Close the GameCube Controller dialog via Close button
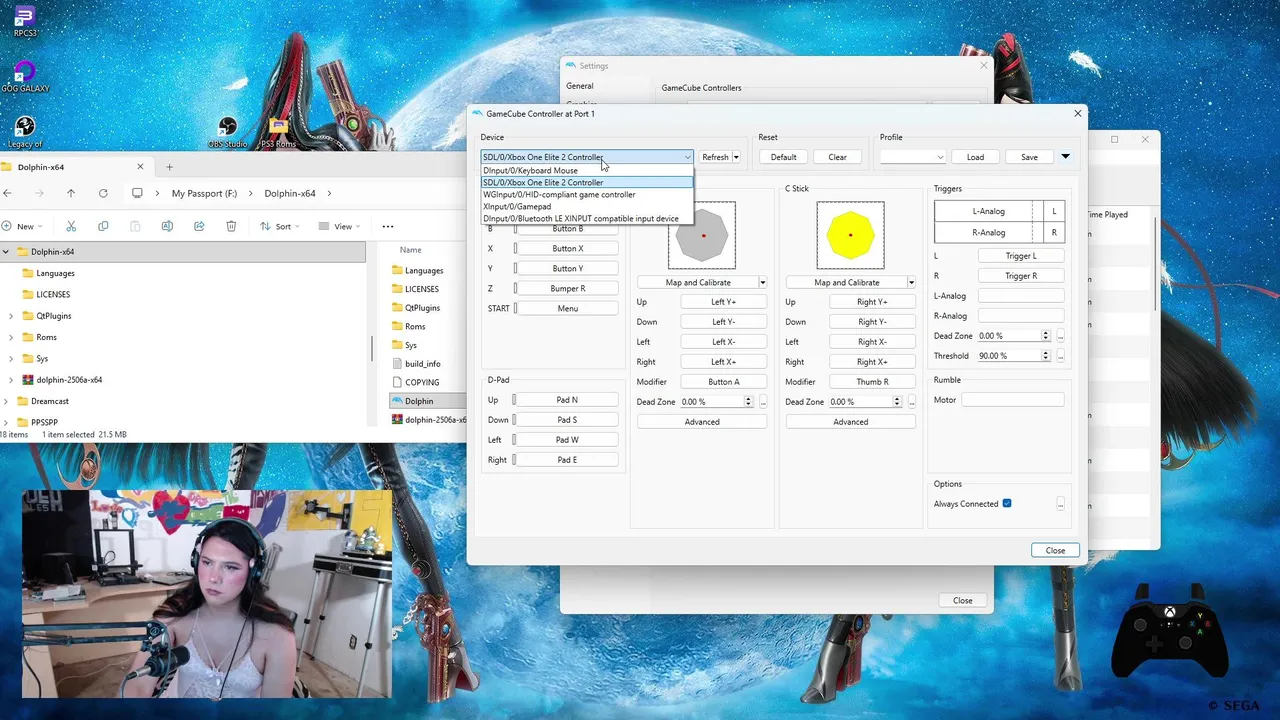The image size is (1280, 720). point(1055,550)
